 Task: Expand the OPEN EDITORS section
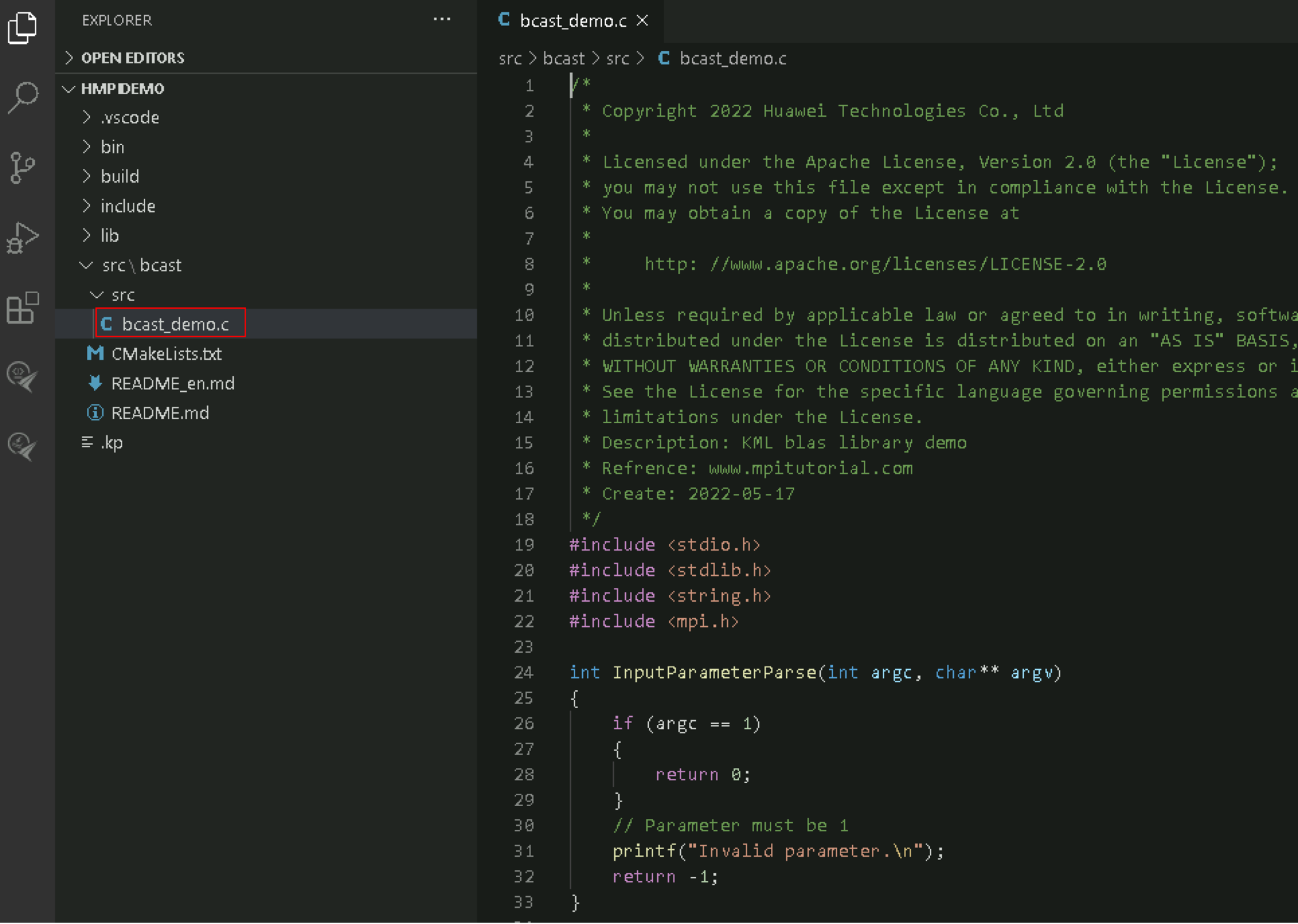(132, 58)
